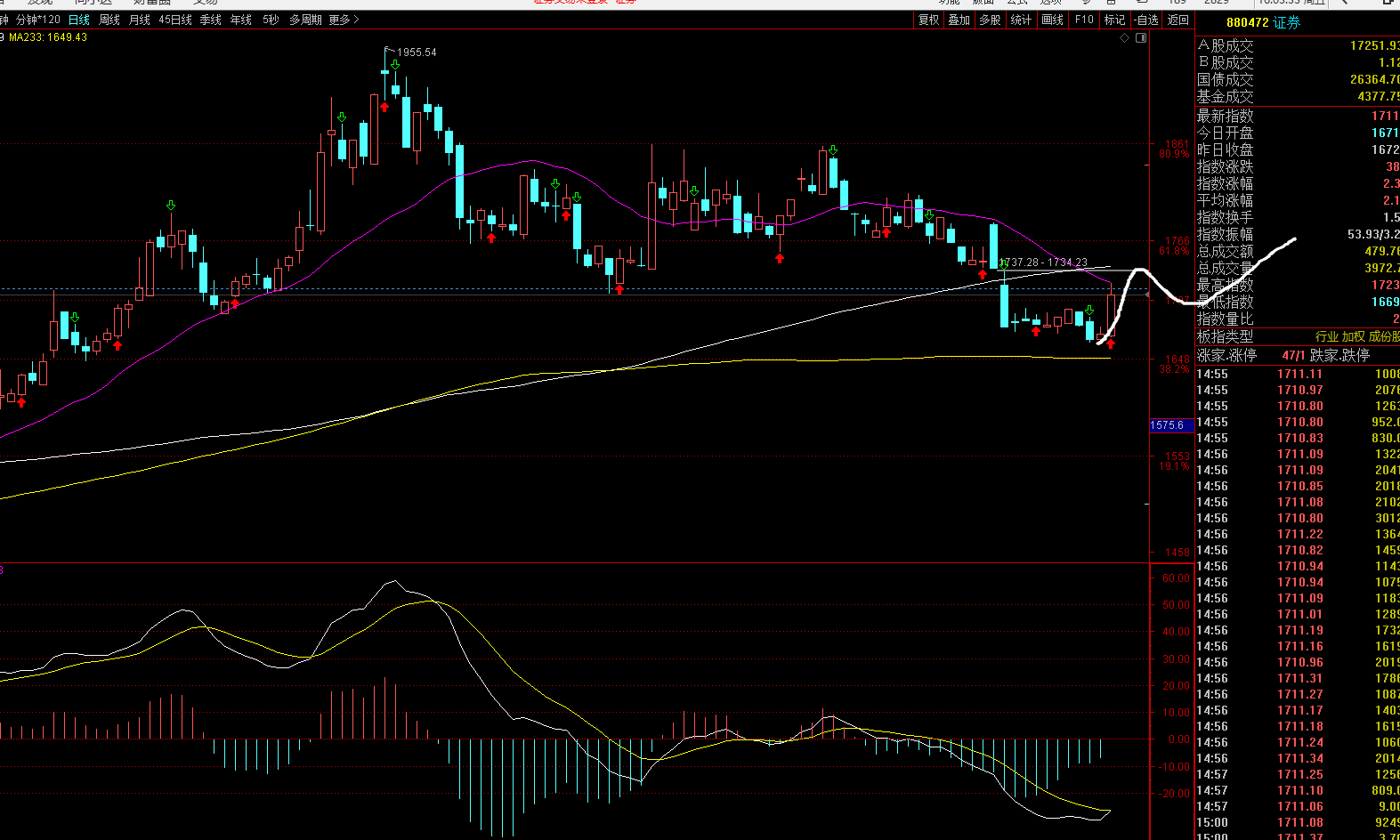
Task: Toggle 复权 price adjustment
Action: (x=928, y=20)
